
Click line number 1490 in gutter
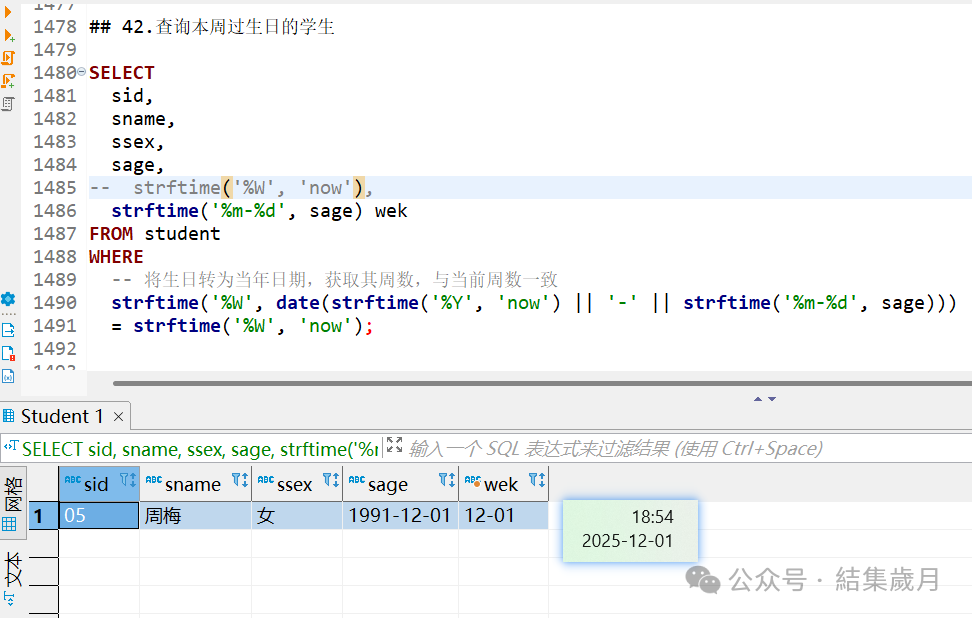tap(55, 302)
